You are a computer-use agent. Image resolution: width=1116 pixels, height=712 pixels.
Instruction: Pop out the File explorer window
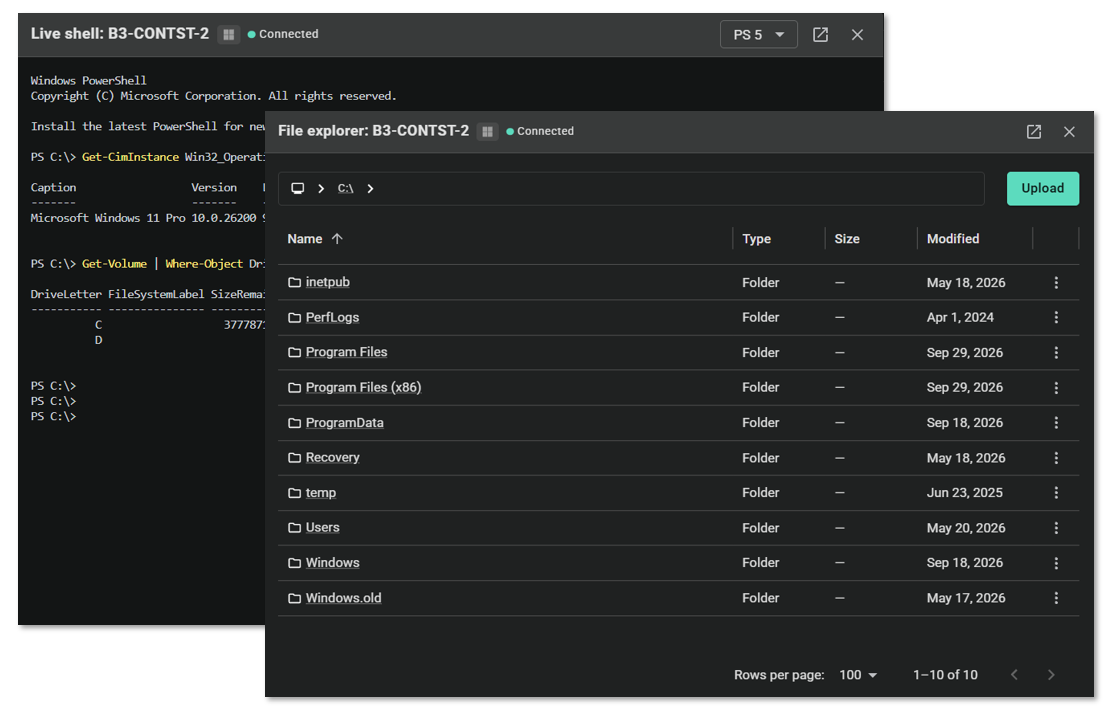(1033, 132)
